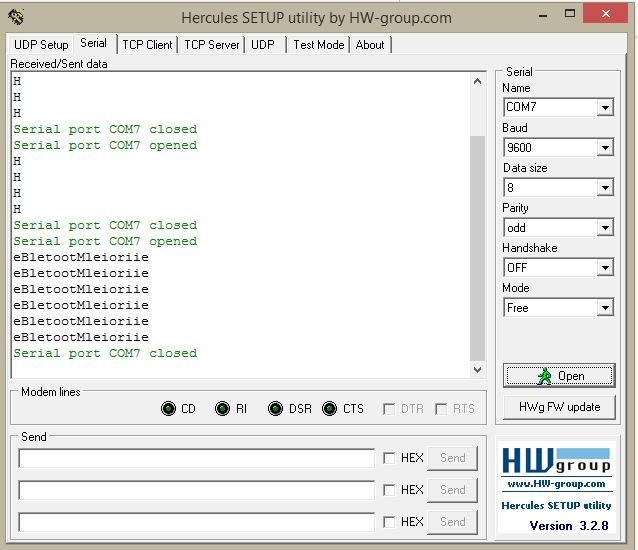This screenshot has height=550, width=638.
Task: Switch to the UDP Setup tab
Action: coord(41,45)
